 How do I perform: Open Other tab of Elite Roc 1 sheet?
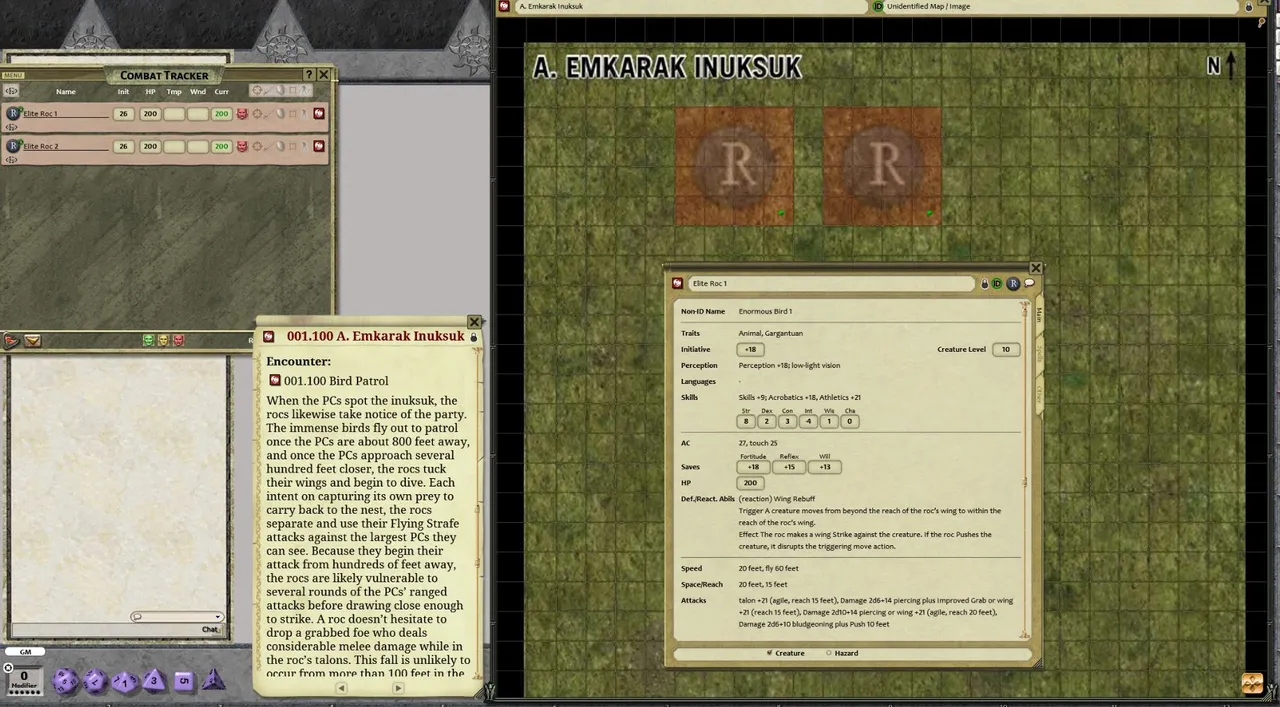point(1039,394)
